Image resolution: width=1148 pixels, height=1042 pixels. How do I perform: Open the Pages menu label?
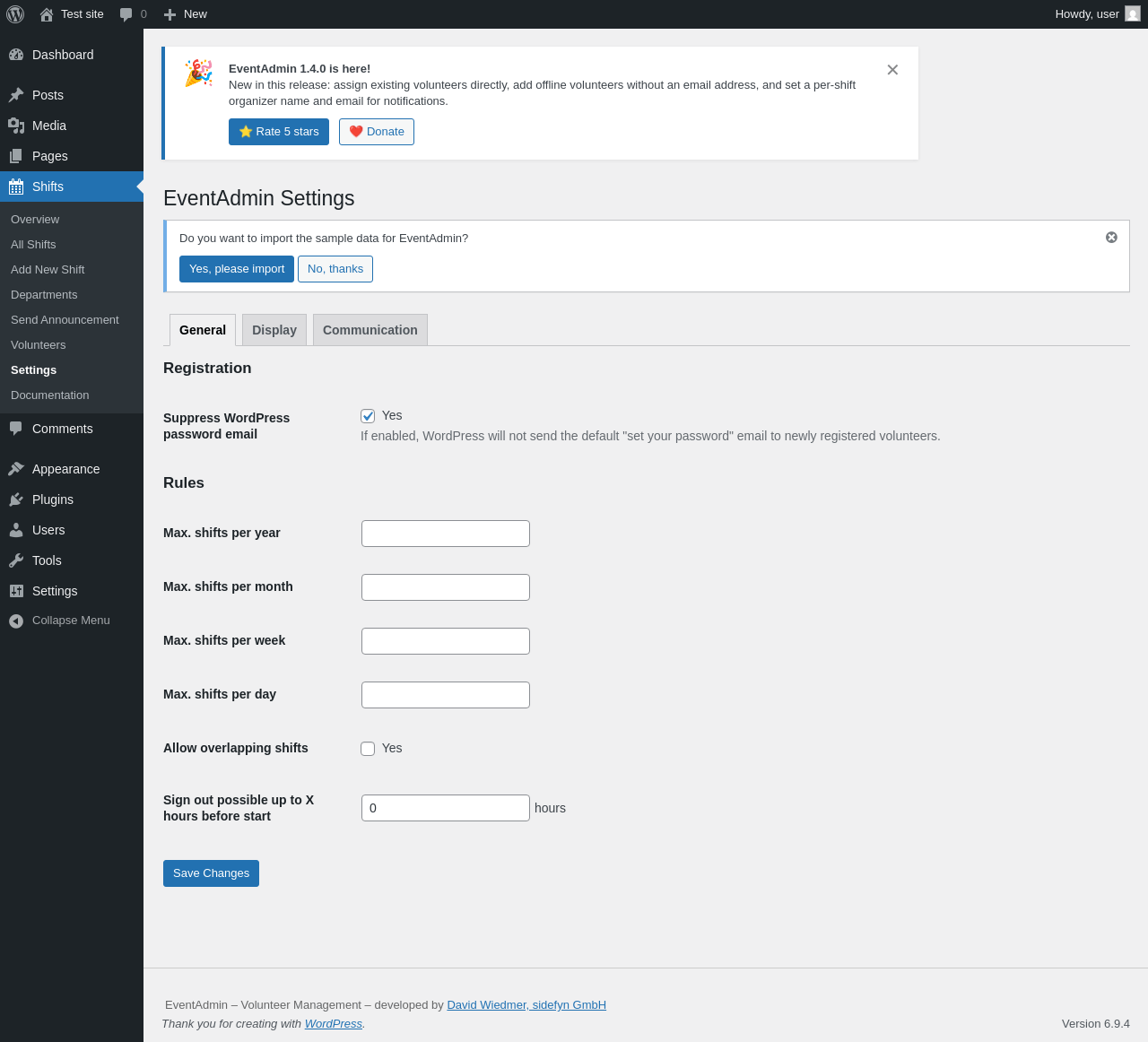coord(50,156)
